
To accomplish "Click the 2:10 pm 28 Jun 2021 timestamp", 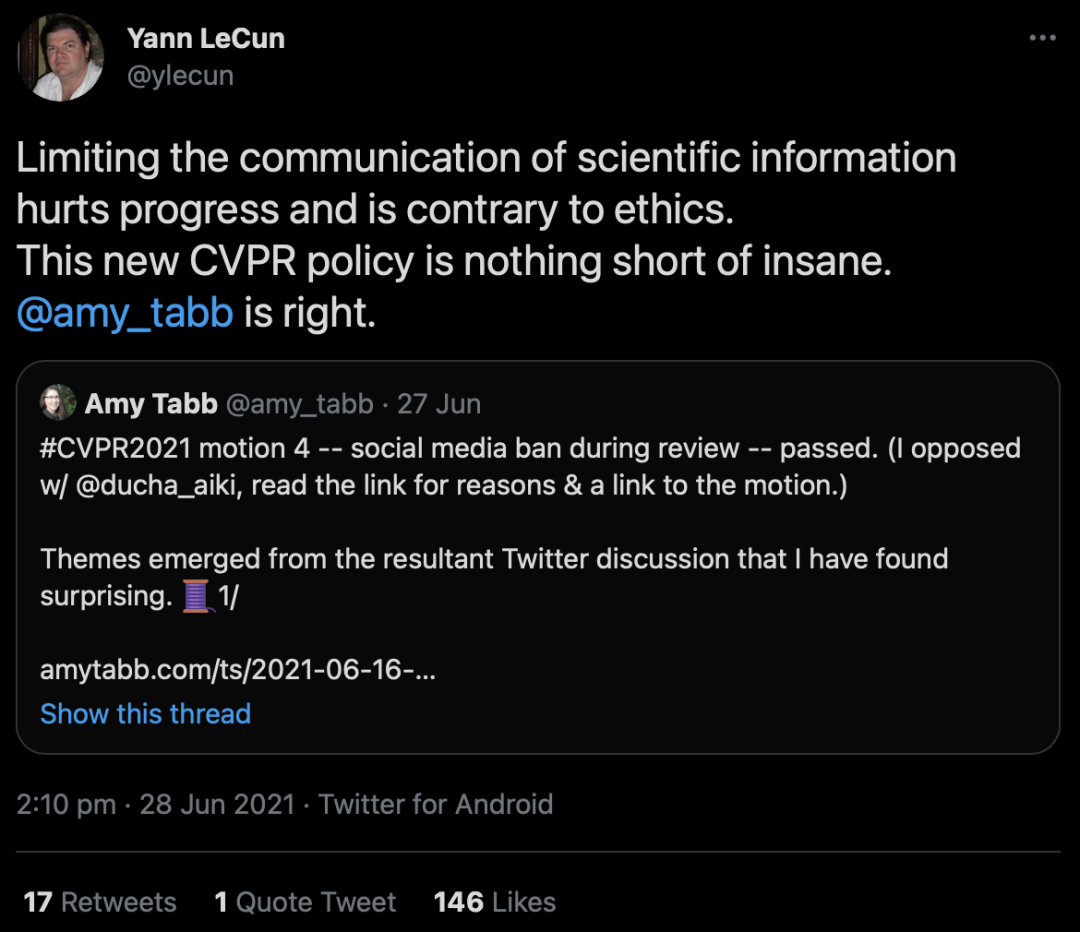I will tap(155, 804).
